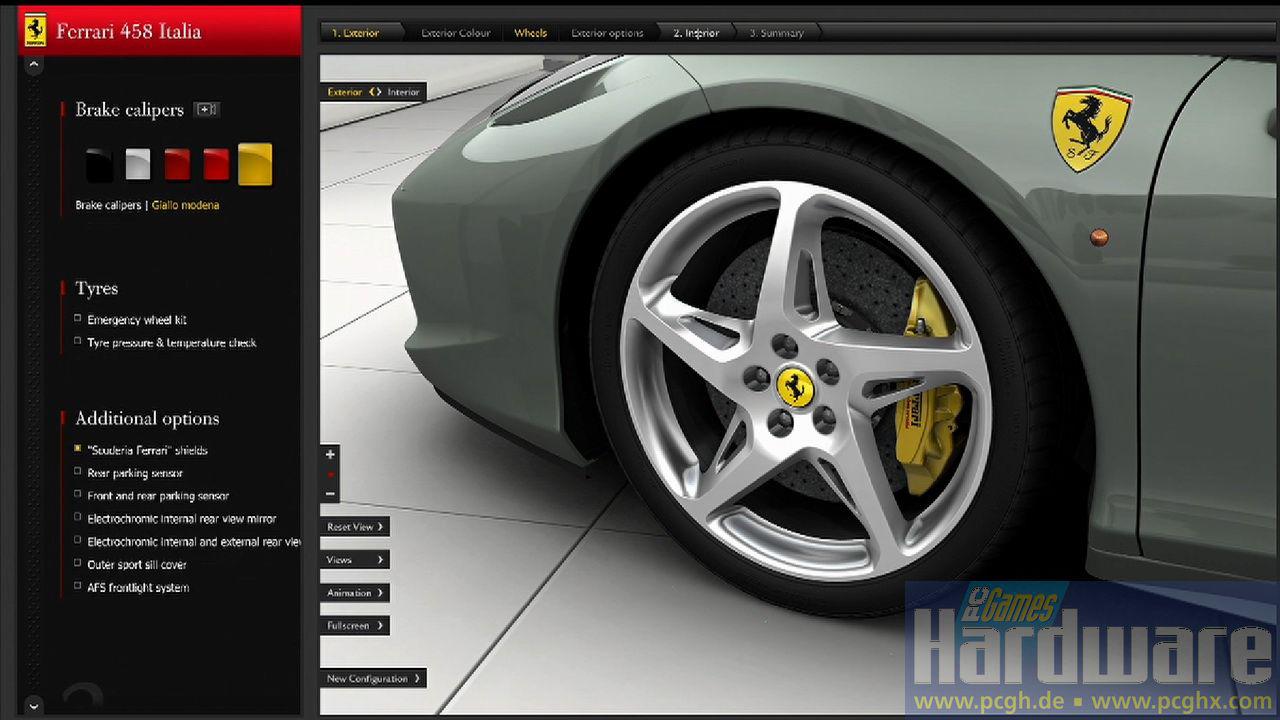Click the red zoom reset dot

[330, 474]
